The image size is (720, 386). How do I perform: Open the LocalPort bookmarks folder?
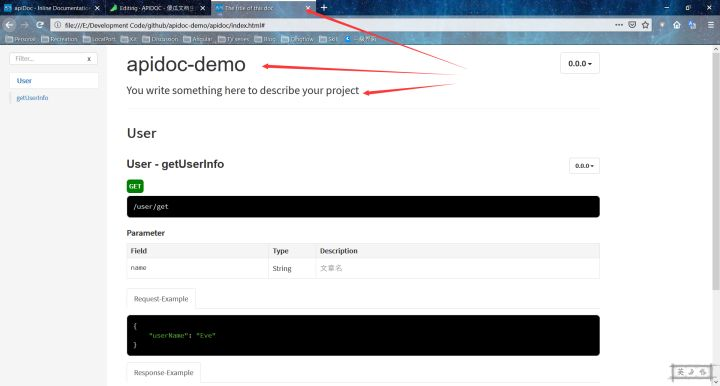click(x=100, y=39)
